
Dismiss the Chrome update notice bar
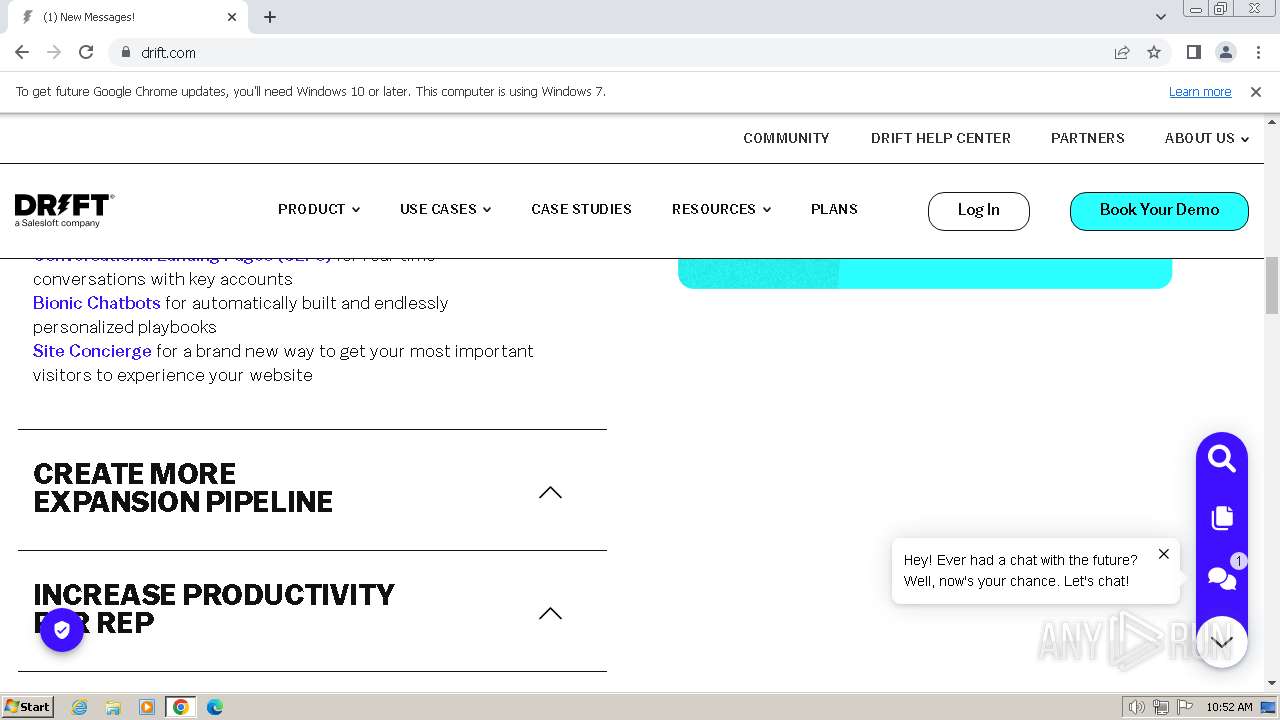pos(1256,91)
